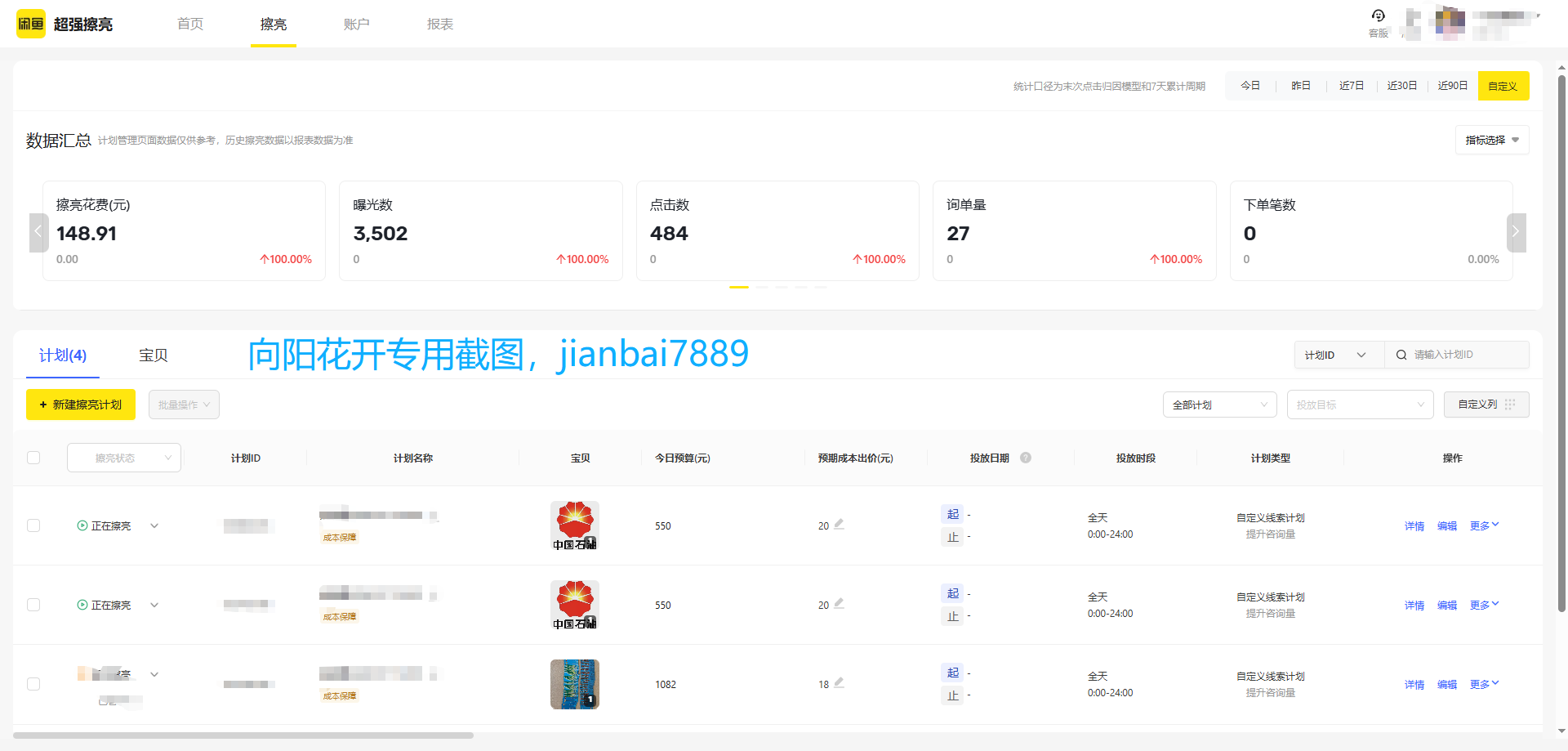Click 起 start date icon in first row
The image size is (1568, 751).
(x=952, y=514)
